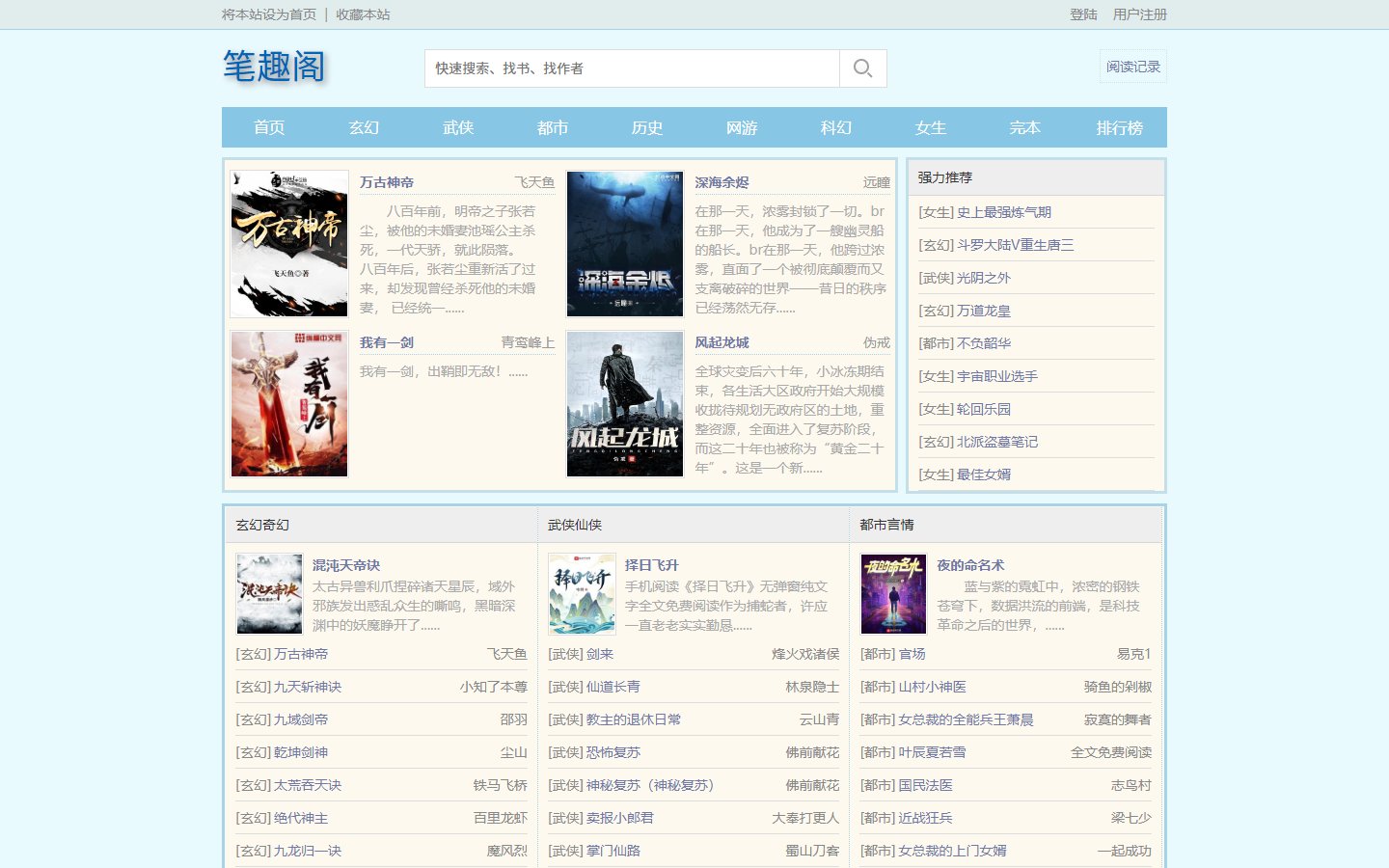The image size is (1389, 868).
Task: Open the 女生 category tab
Action: [931, 127]
